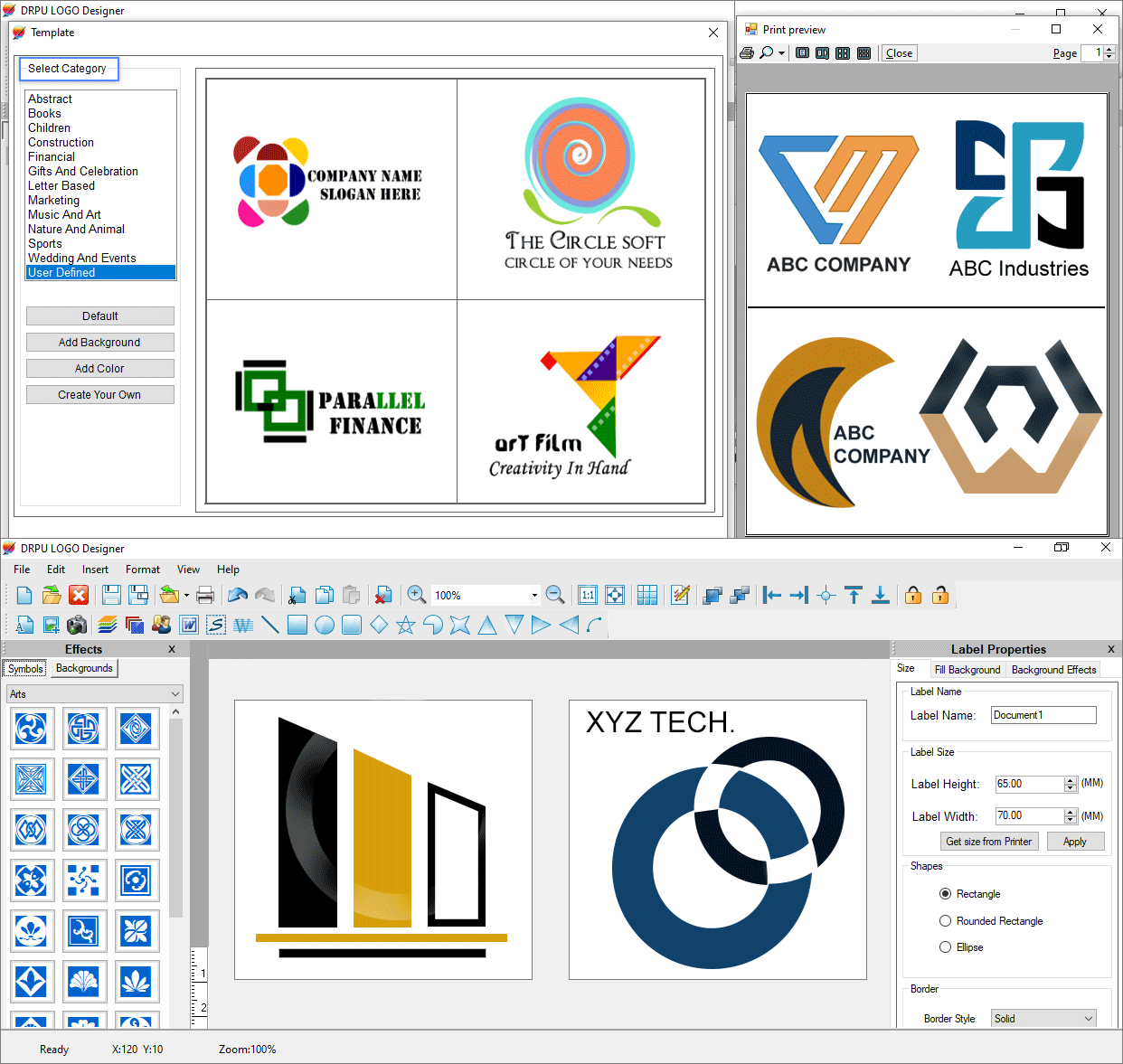Screen dimensions: 1123x1064
Task: Switch to the Fill Background tab
Action: [967, 670]
